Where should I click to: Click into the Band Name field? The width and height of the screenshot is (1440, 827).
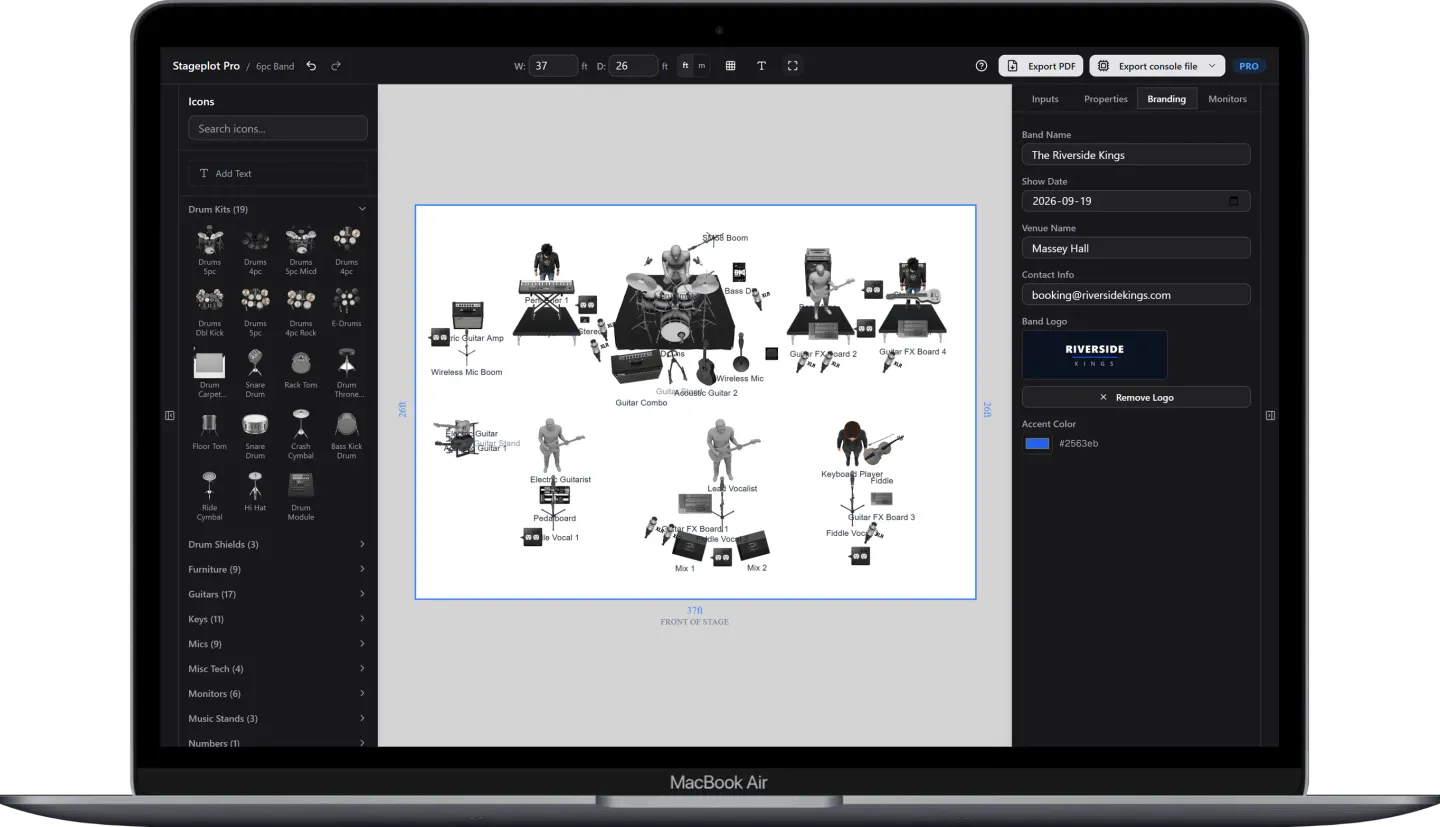point(1136,155)
